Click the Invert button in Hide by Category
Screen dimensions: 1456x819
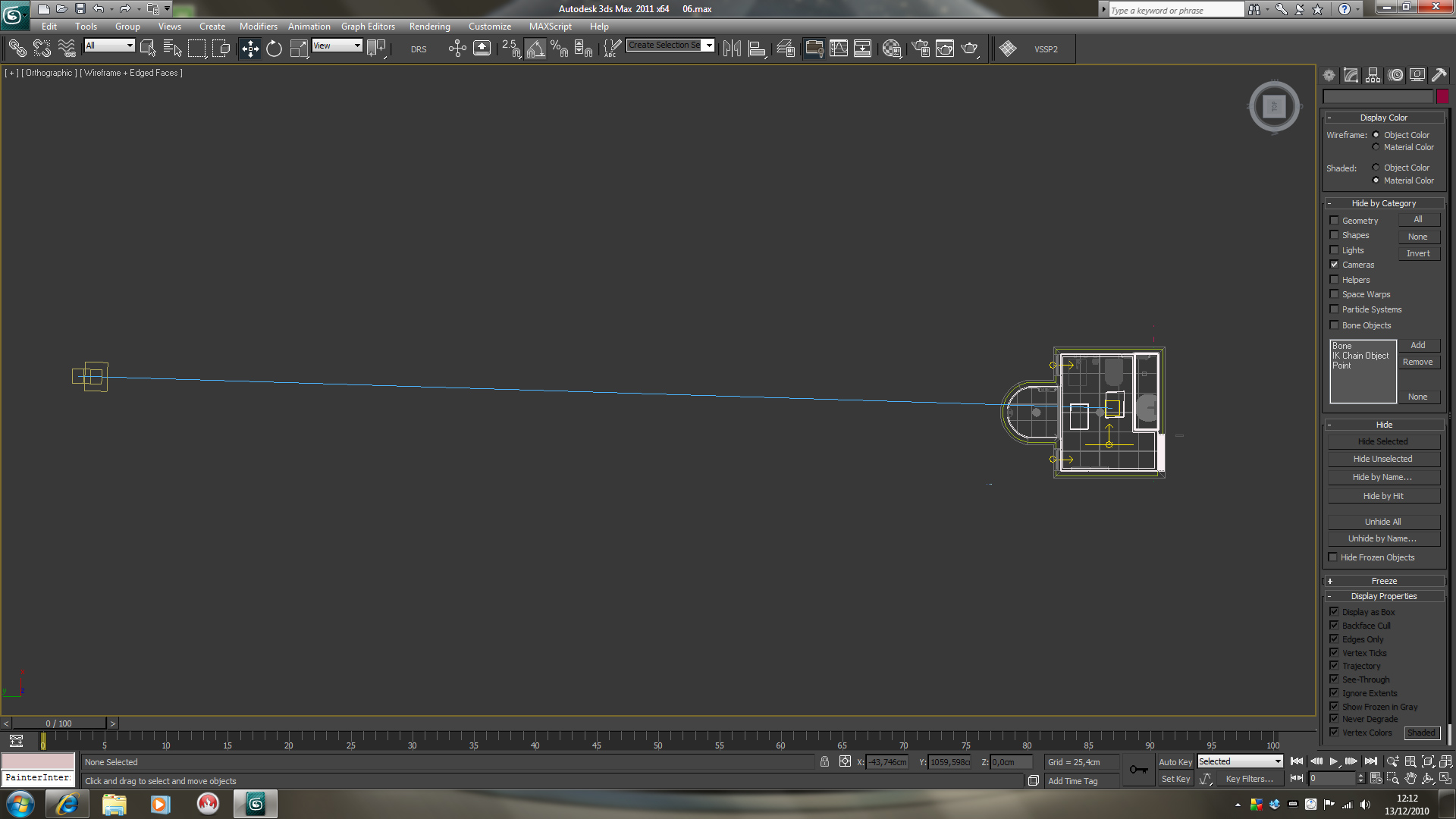tap(1419, 253)
